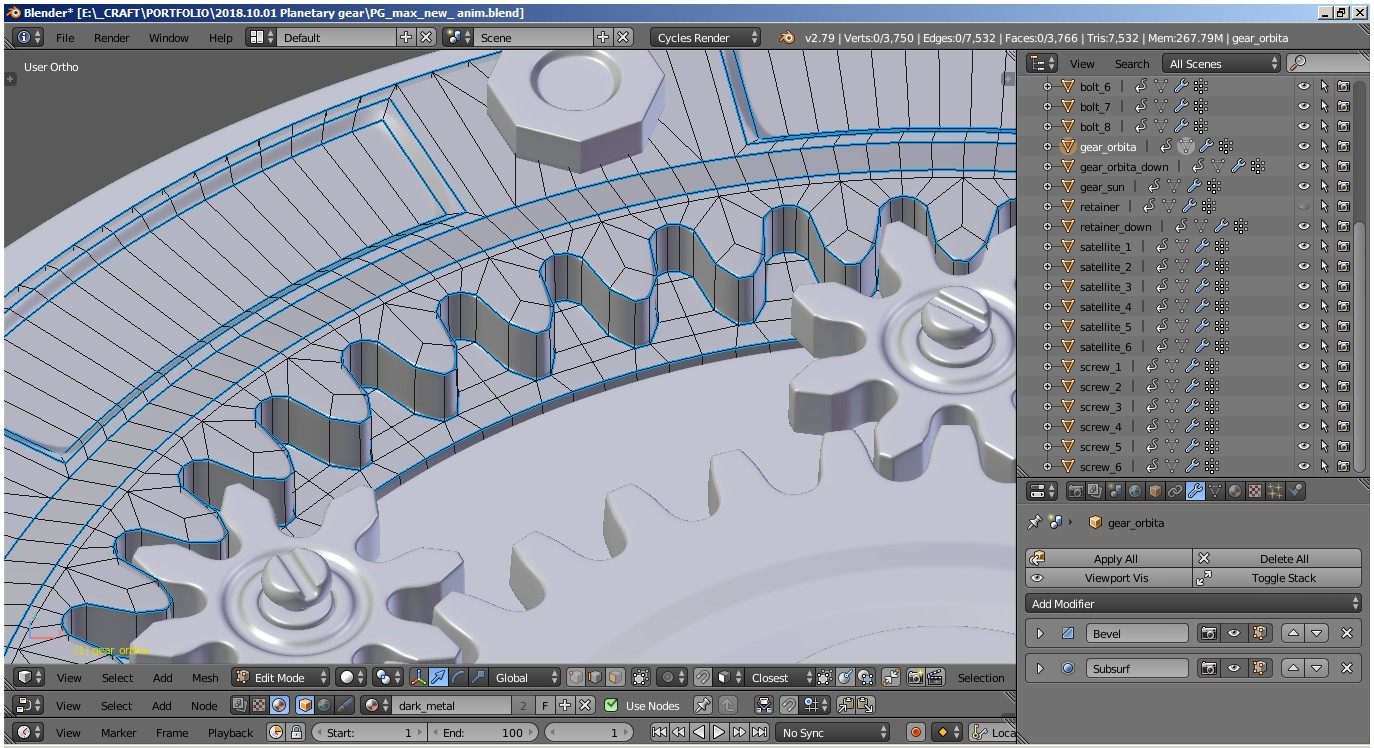Render OpenGL viewport animation clapper icon

935,677
